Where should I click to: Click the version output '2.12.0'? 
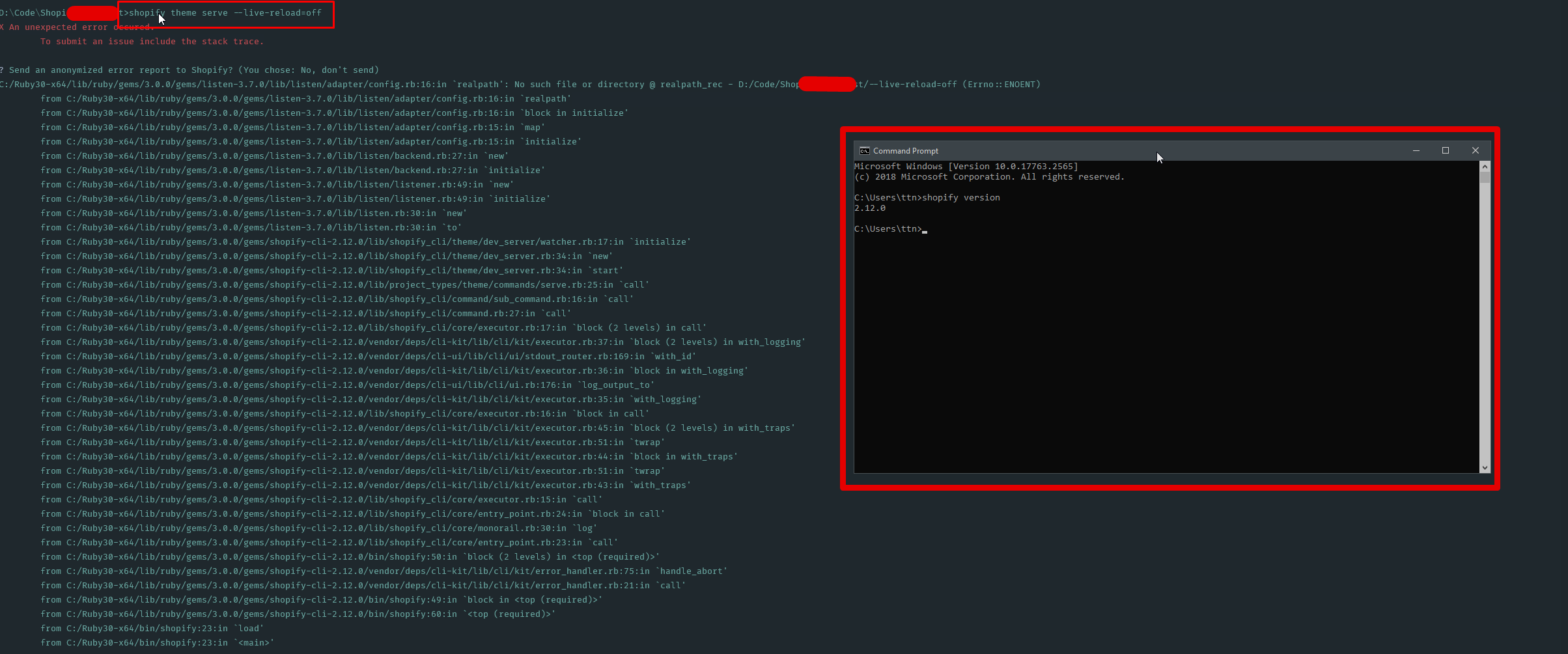pos(870,208)
